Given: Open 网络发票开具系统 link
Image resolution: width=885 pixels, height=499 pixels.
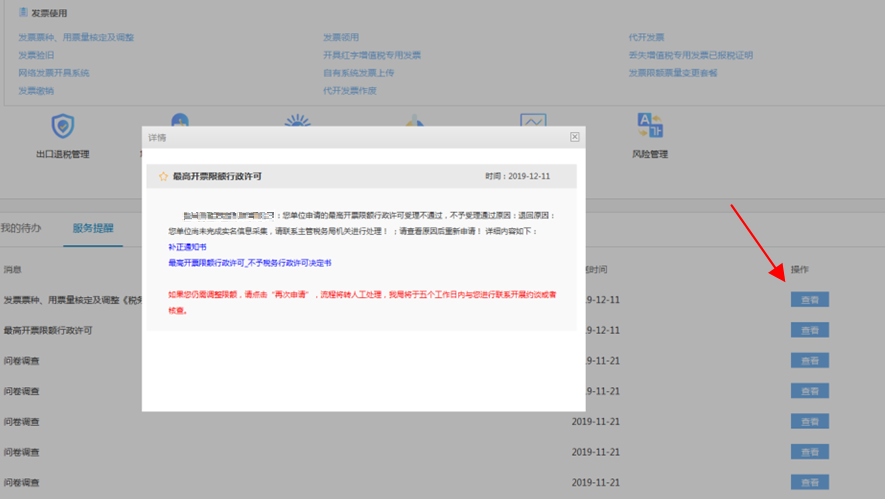Looking at the screenshot, I should click(54, 73).
